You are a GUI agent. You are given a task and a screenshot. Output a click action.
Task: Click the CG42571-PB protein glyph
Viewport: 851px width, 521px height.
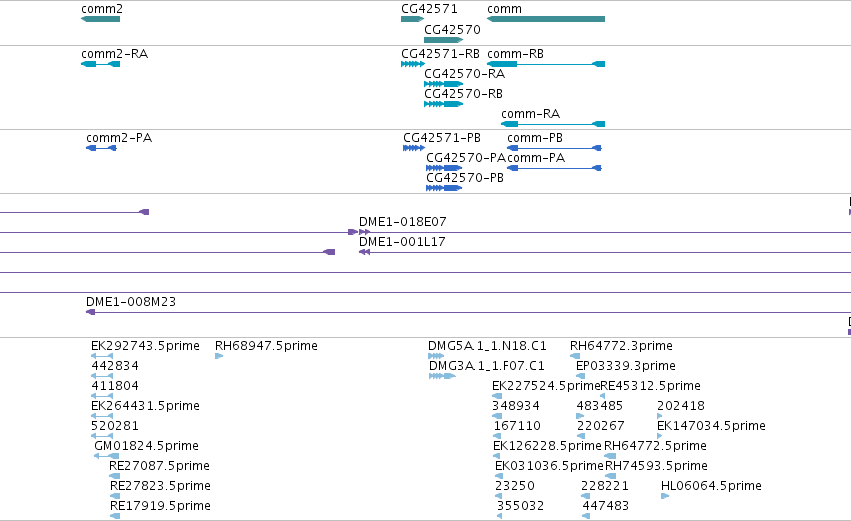tap(414, 148)
